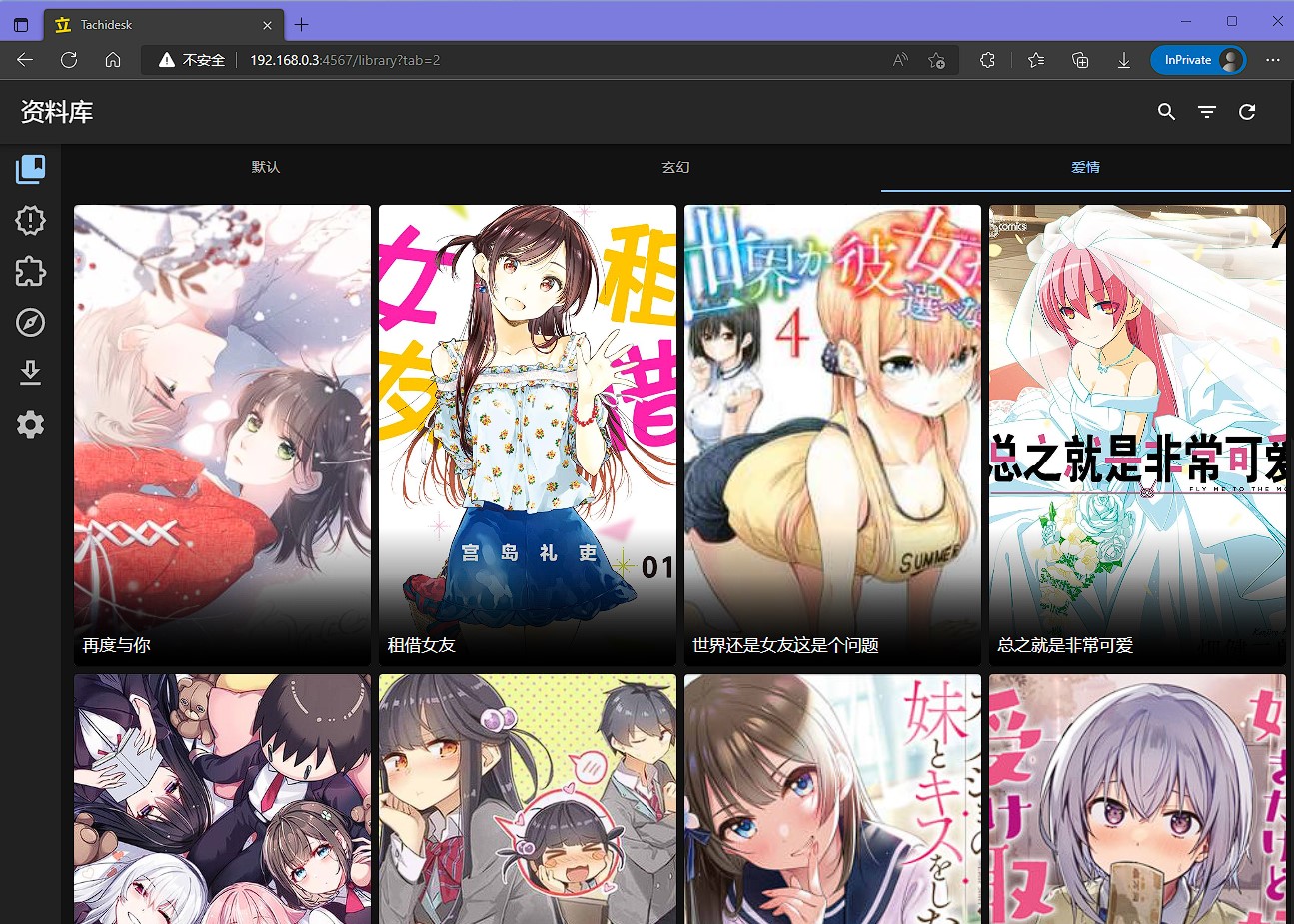Image resolution: width=1294 pixels, height=924 pixels.
Task: Go to browser home page
Action: (x=113, y=60)
